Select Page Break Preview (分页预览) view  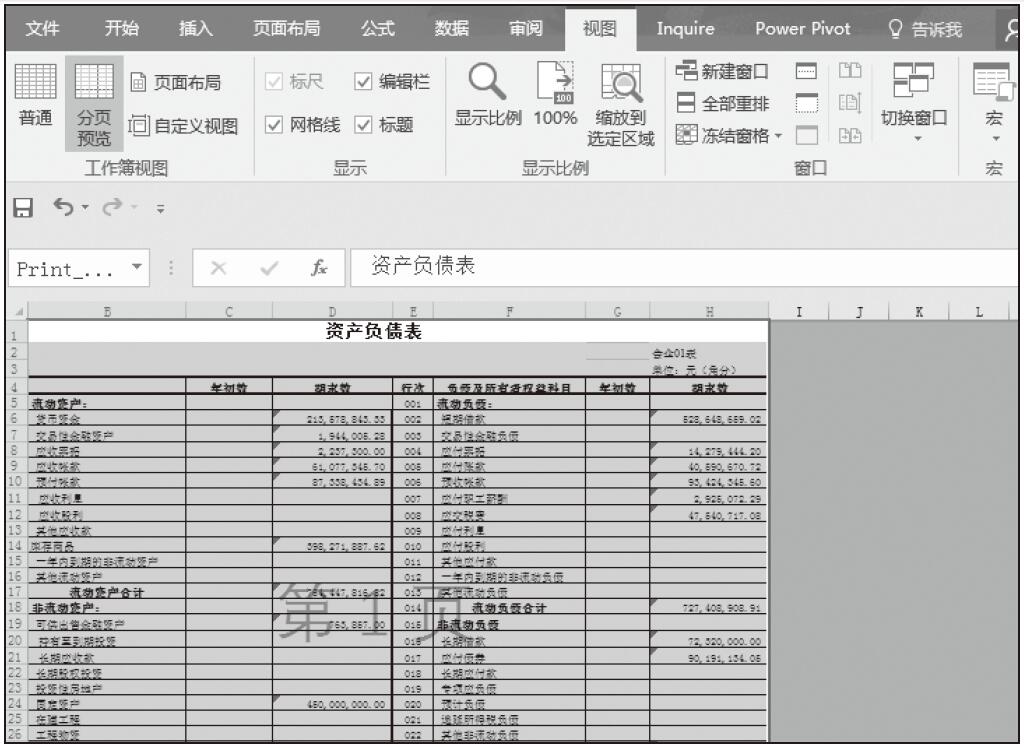click(x=94, y=104)
